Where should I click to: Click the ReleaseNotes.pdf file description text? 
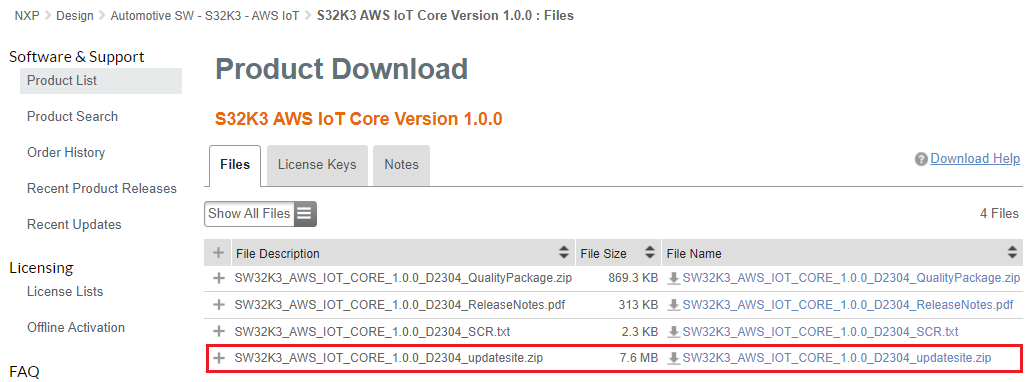399,305
